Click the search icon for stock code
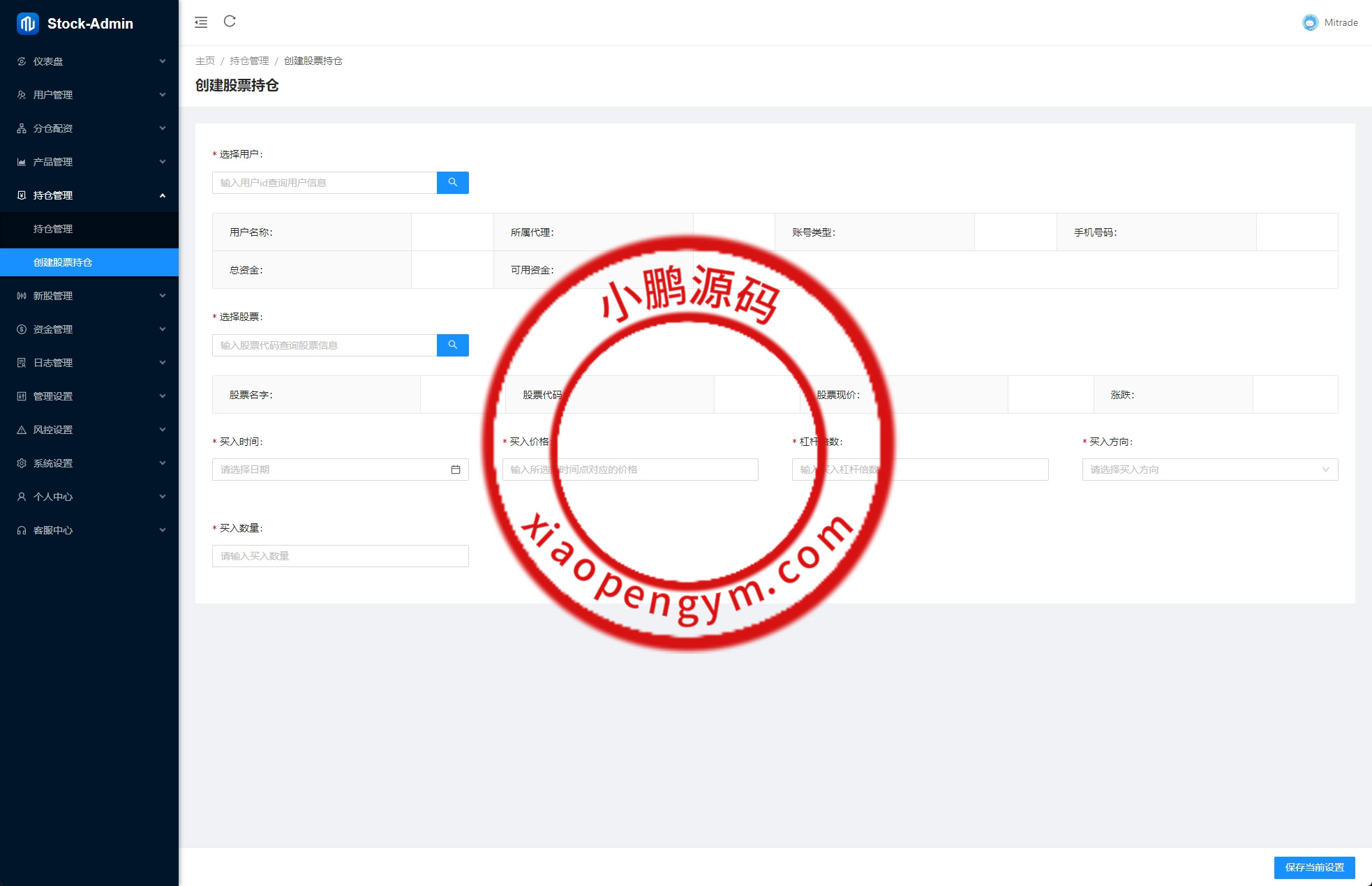1372x886 pixels. point(452,345)
